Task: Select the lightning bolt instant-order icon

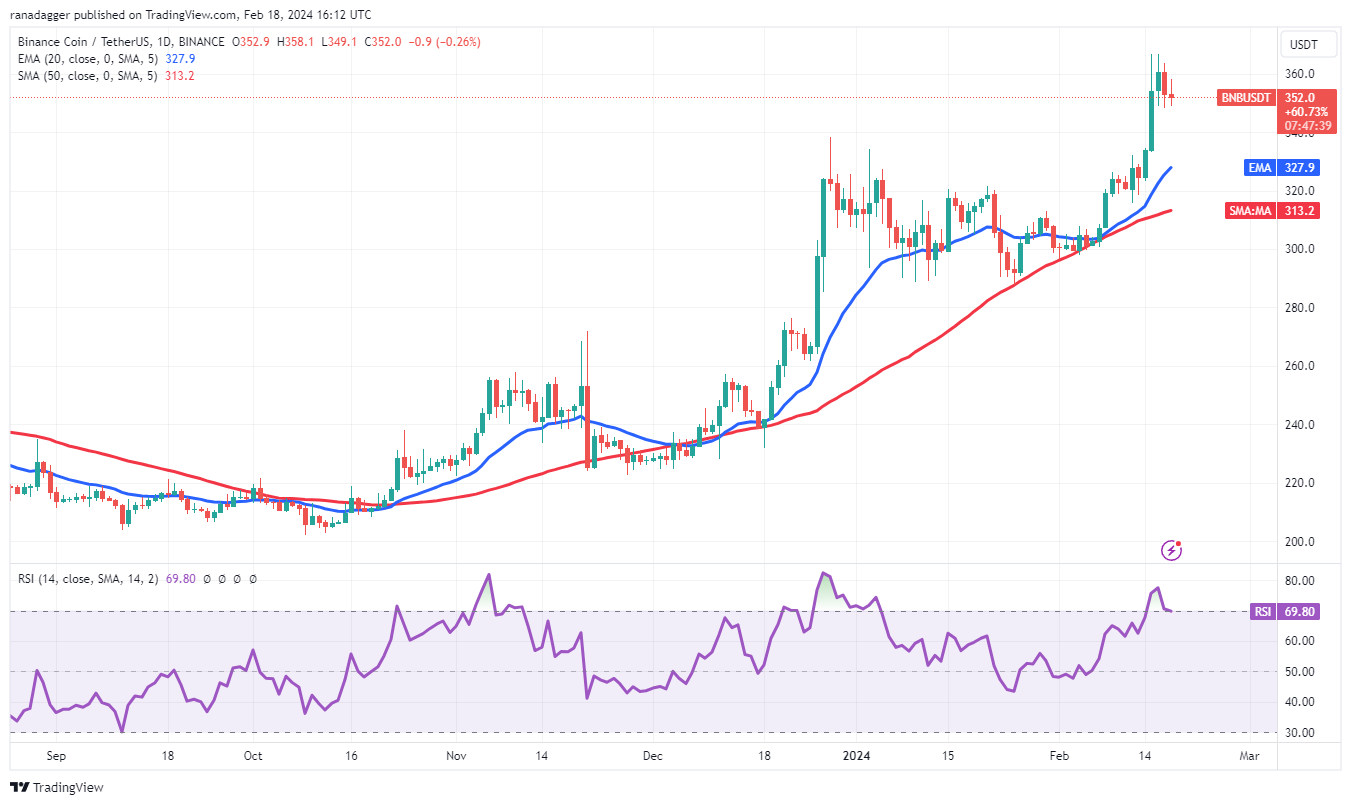Action: [1172, 549]
